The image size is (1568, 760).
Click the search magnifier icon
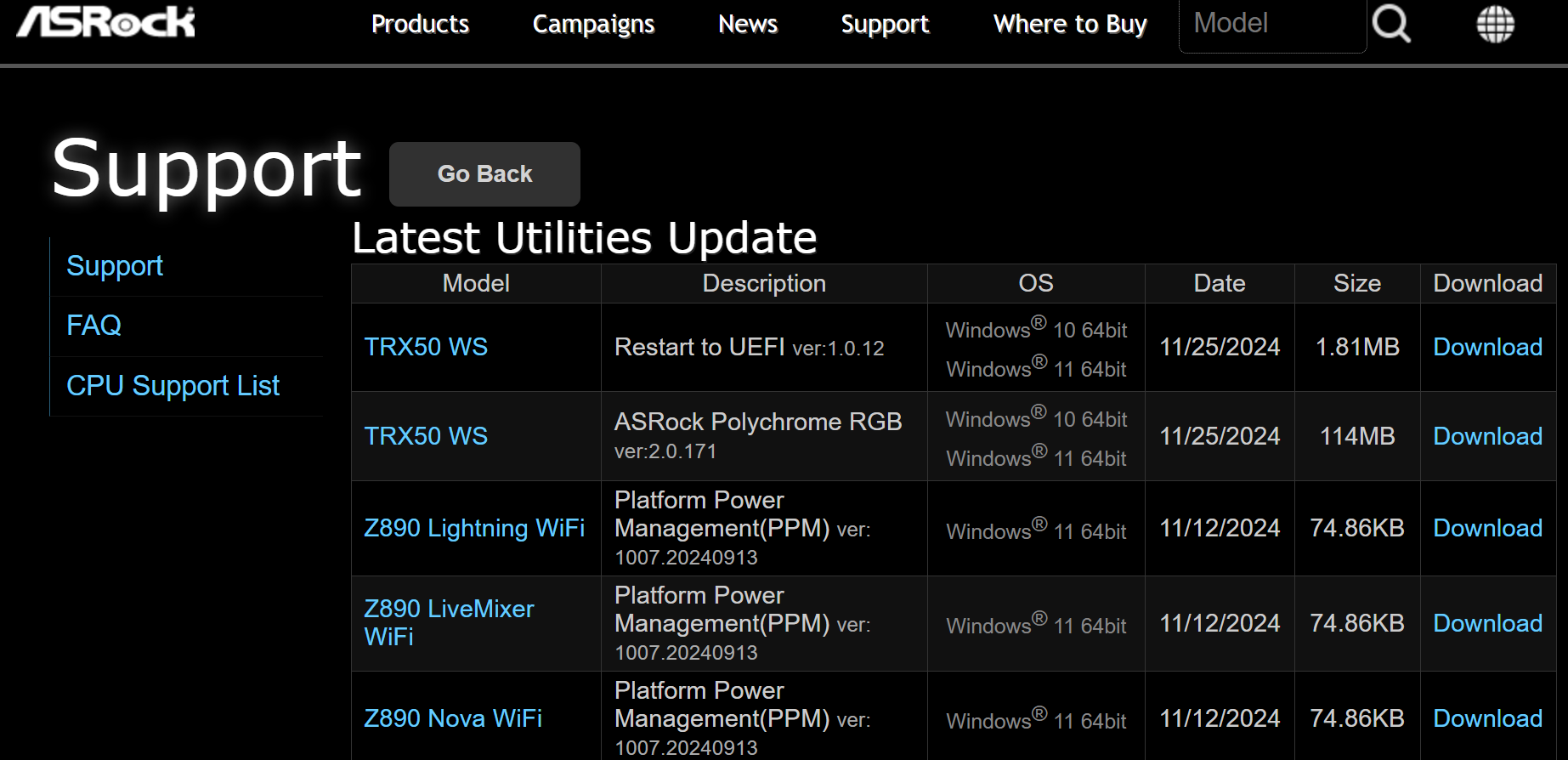(x=1391, y=24)
